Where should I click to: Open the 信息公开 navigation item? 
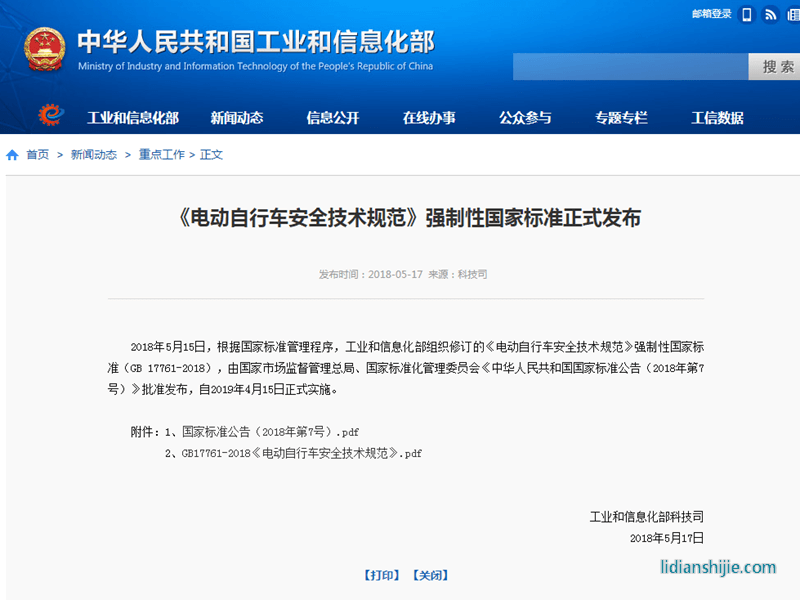(x=332, y=118)
